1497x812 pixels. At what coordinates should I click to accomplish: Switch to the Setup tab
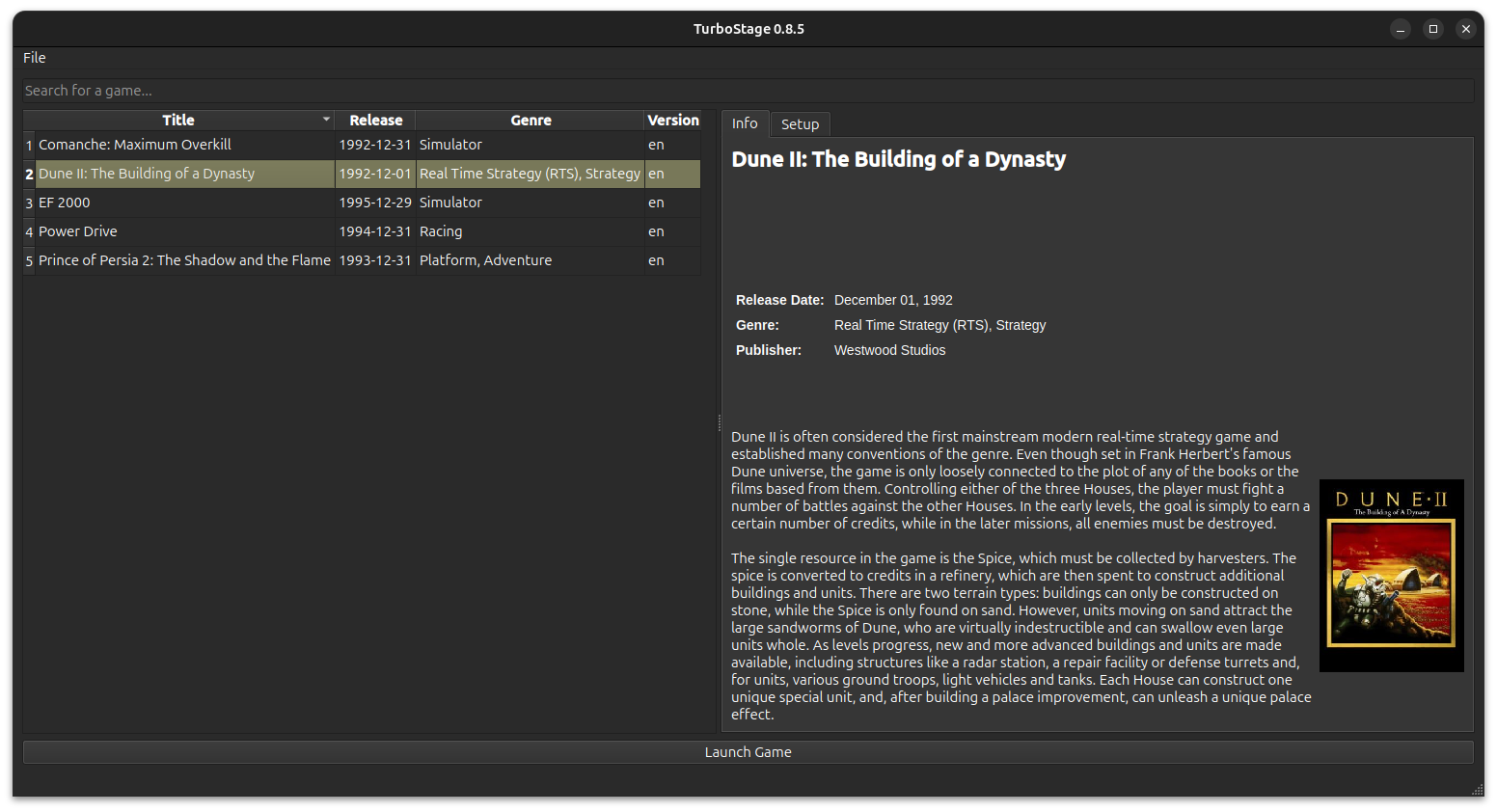coord(800,124)
